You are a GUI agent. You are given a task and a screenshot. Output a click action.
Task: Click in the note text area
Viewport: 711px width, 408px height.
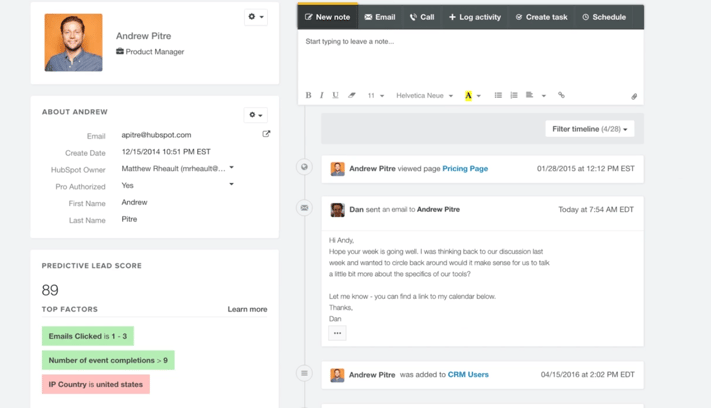[x=471, y=59]
